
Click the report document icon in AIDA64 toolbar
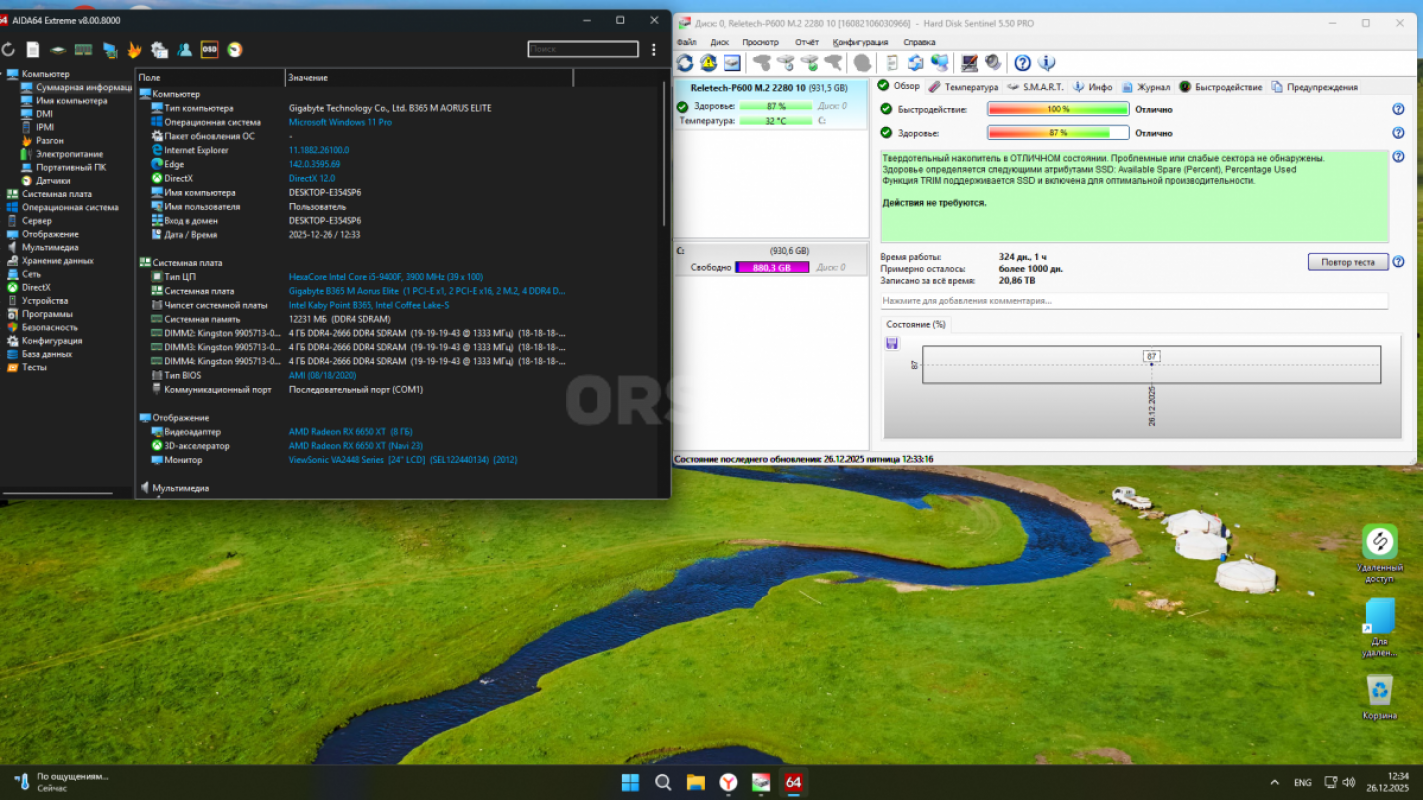tap(33, 48)
